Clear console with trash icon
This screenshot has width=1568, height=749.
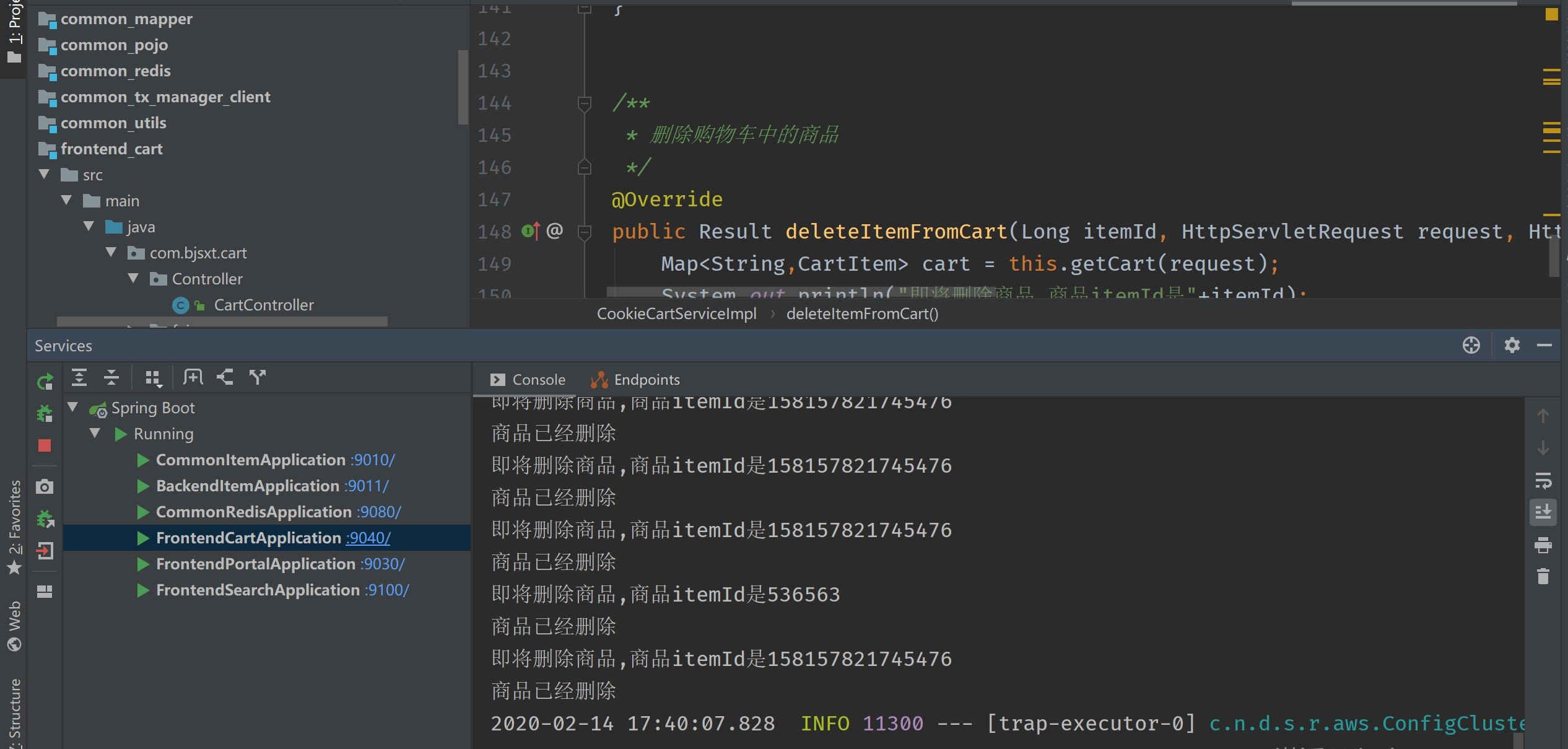pyautogui.click(x=1543, y=577)
